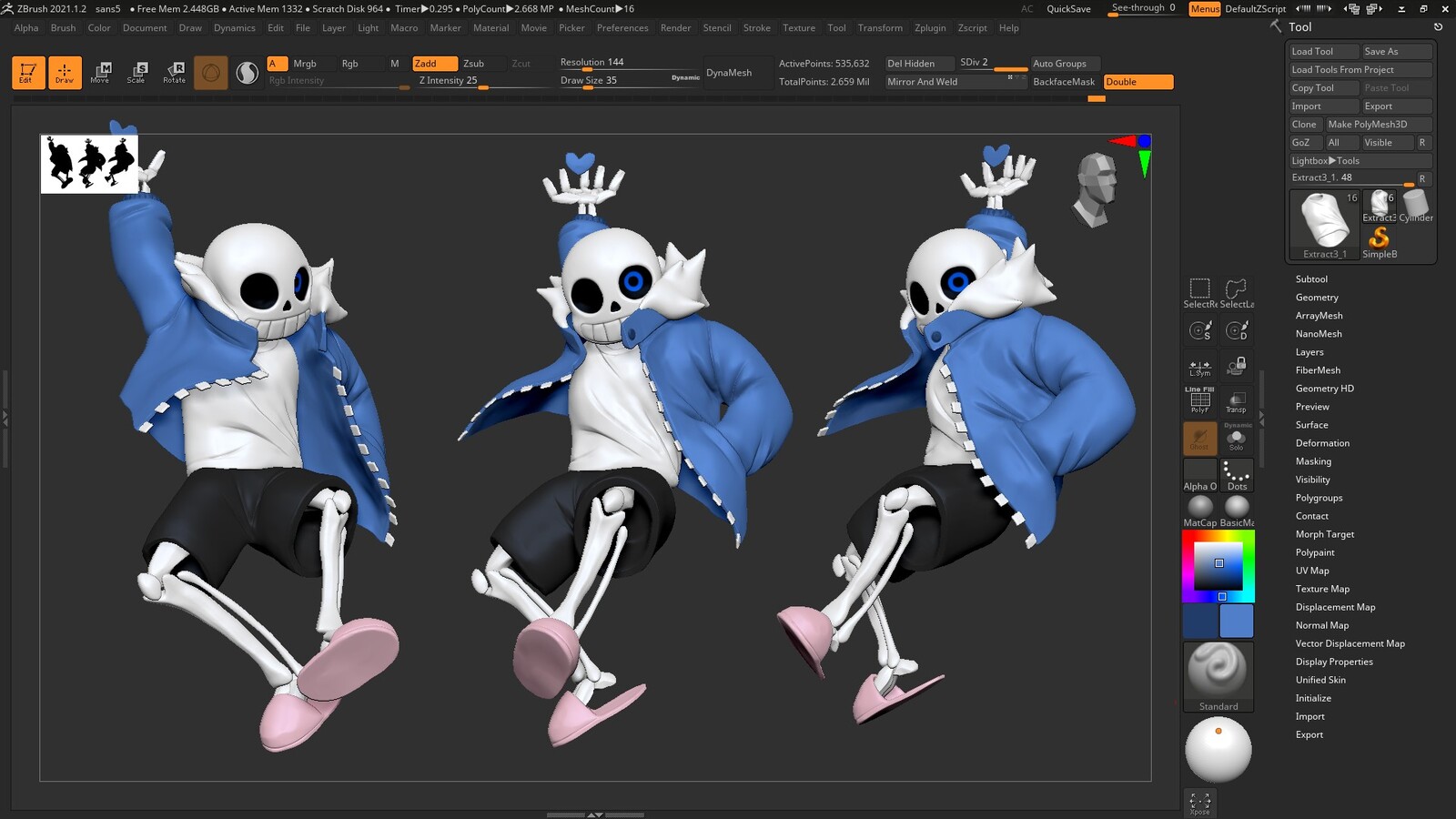Reset the Tool palette with circular arrow
This screenshot has height=819, width=1456.
tap(1438, 27)
